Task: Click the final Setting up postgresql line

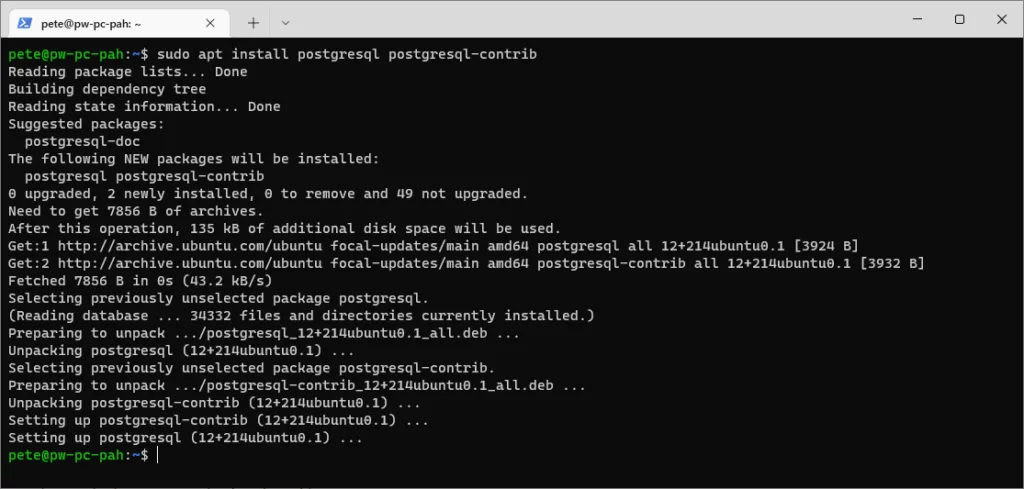Action: (x=185, y=438)
